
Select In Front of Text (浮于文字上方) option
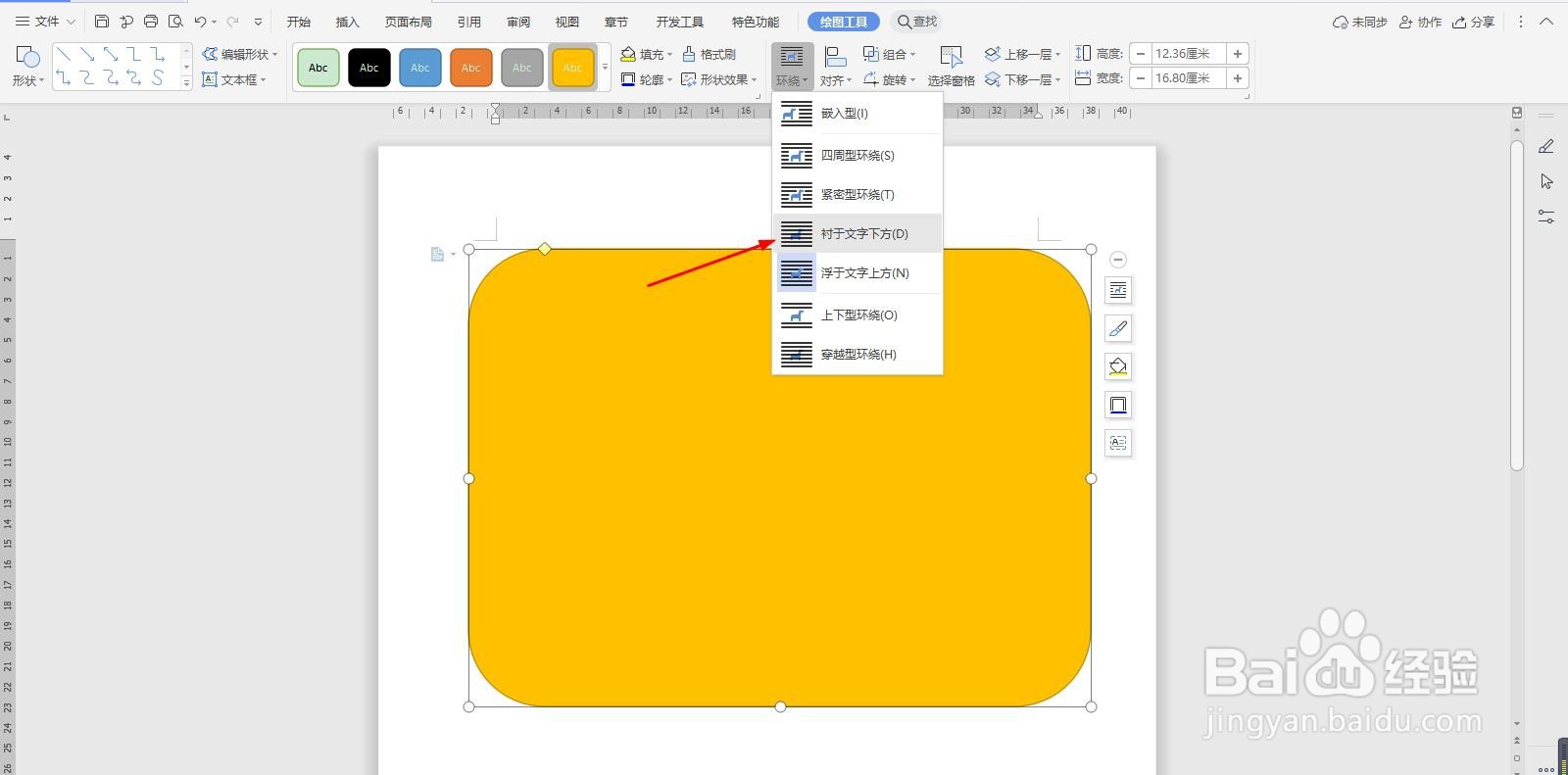(857, 273)
